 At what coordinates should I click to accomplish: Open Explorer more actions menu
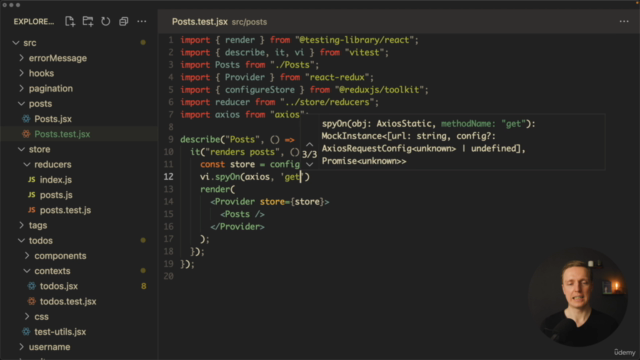[x=142, y=21]
